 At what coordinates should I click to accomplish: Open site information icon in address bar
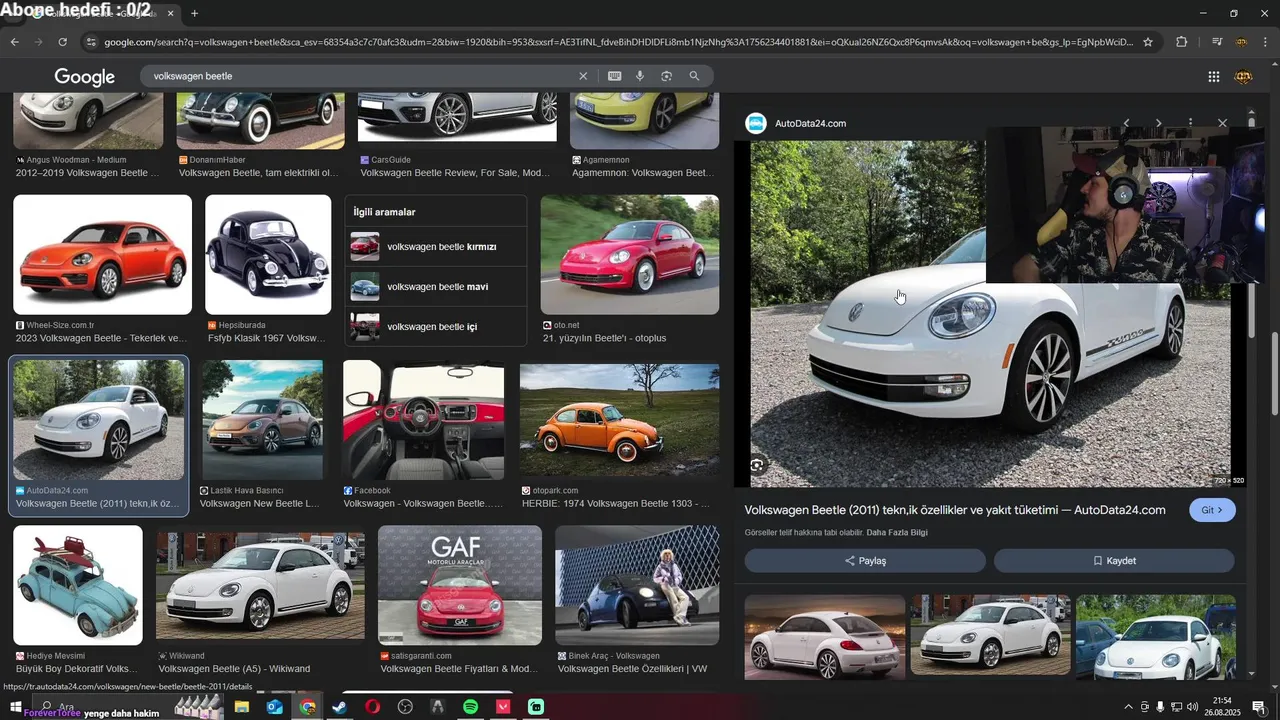(x=91, y=42)
